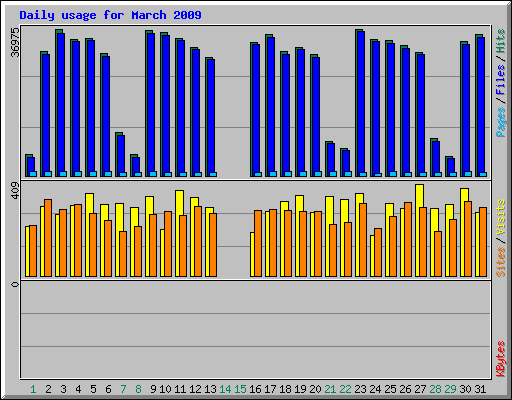Select green weekend day label 14
The width and height of the screenshot is (512, 400).
coord(225,389)
